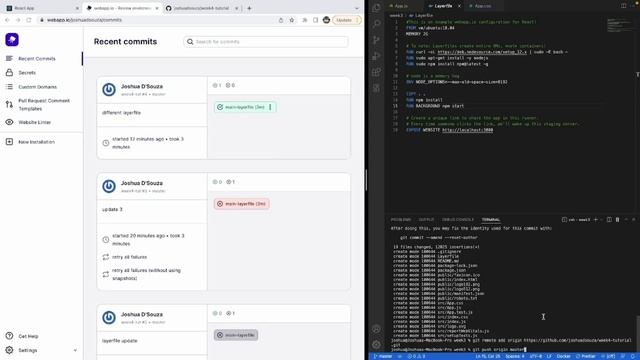Focus the Search for commits field

266,42
